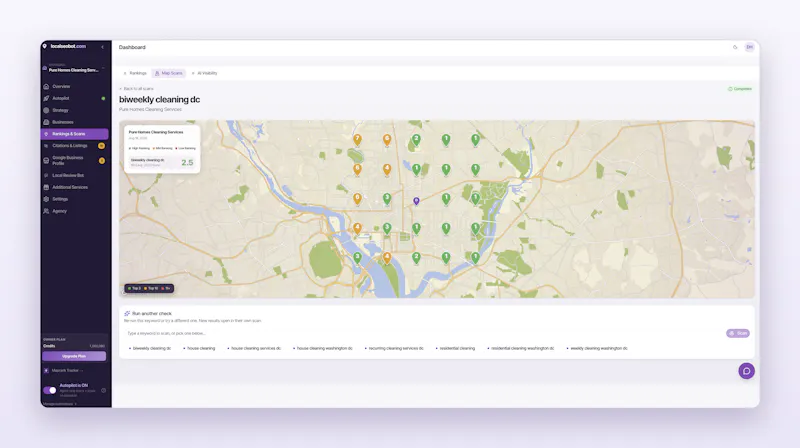800x448 pixels.
Task: Open Additional Services sidebar icon
Action: [x=46, y=187]
